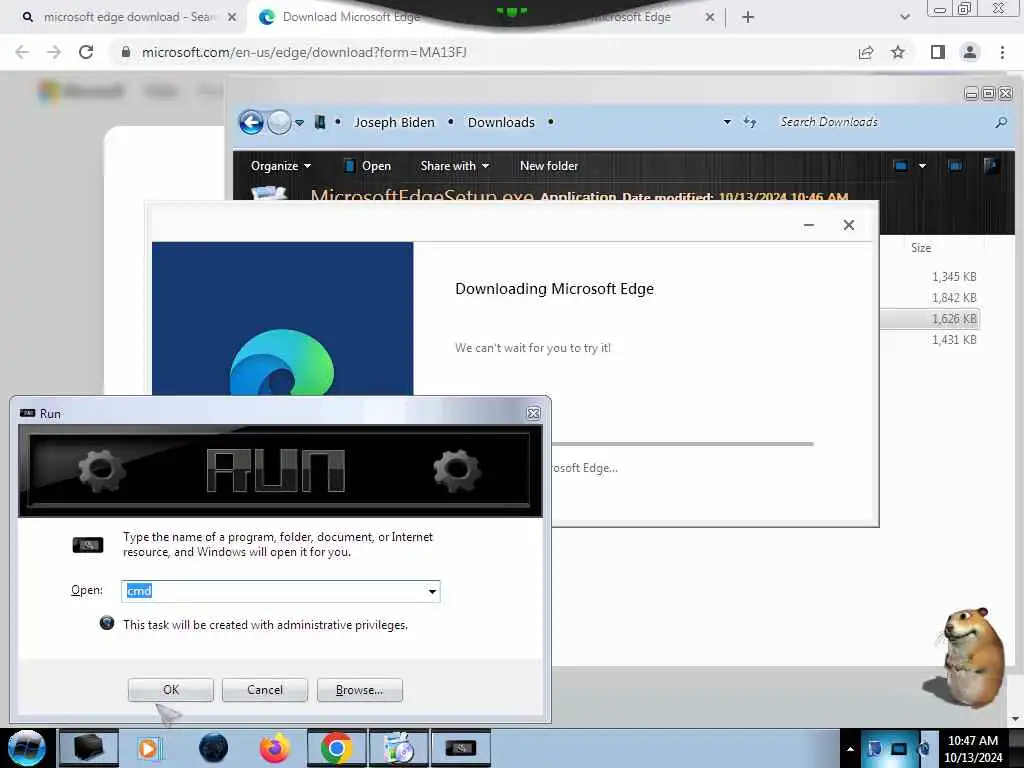The height and width of the screenshot is (768, 1024).
Task: Click the Search Downloads box
Action: (882, 122)
